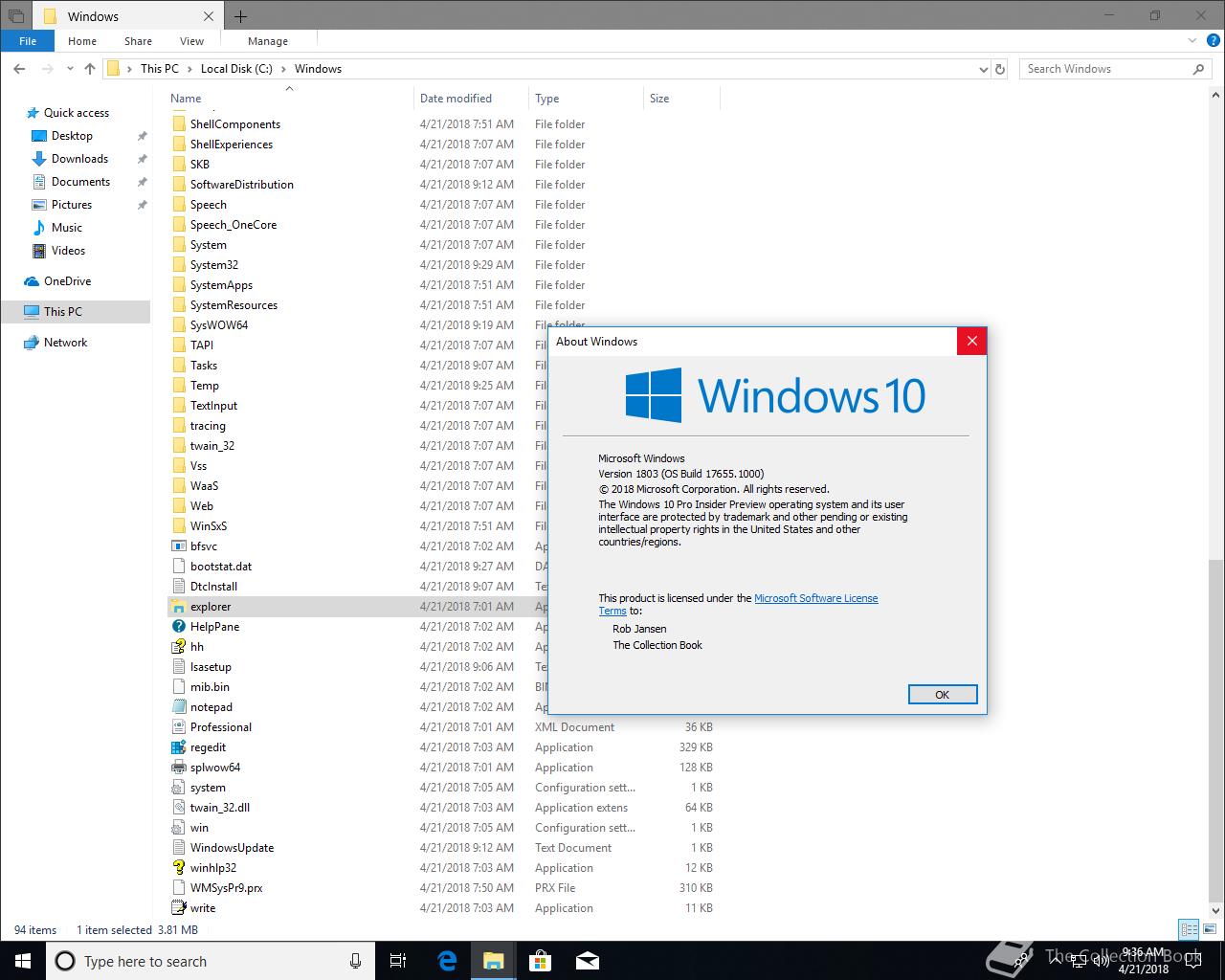Add a new tab with the plus button
This screenshot has width=1225, height=980.
(240, 16)
